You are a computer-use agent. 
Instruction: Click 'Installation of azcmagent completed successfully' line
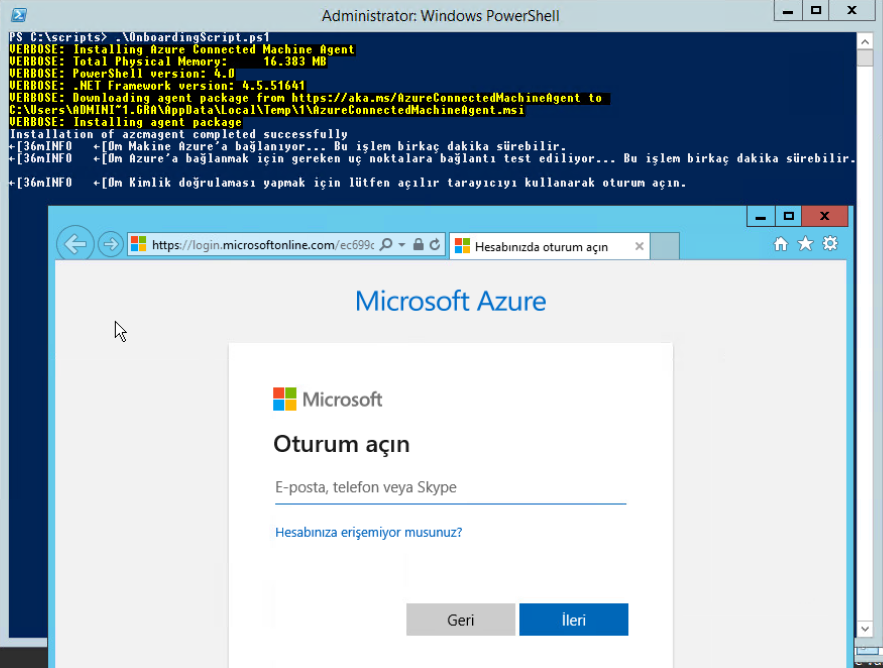point(179,134)
